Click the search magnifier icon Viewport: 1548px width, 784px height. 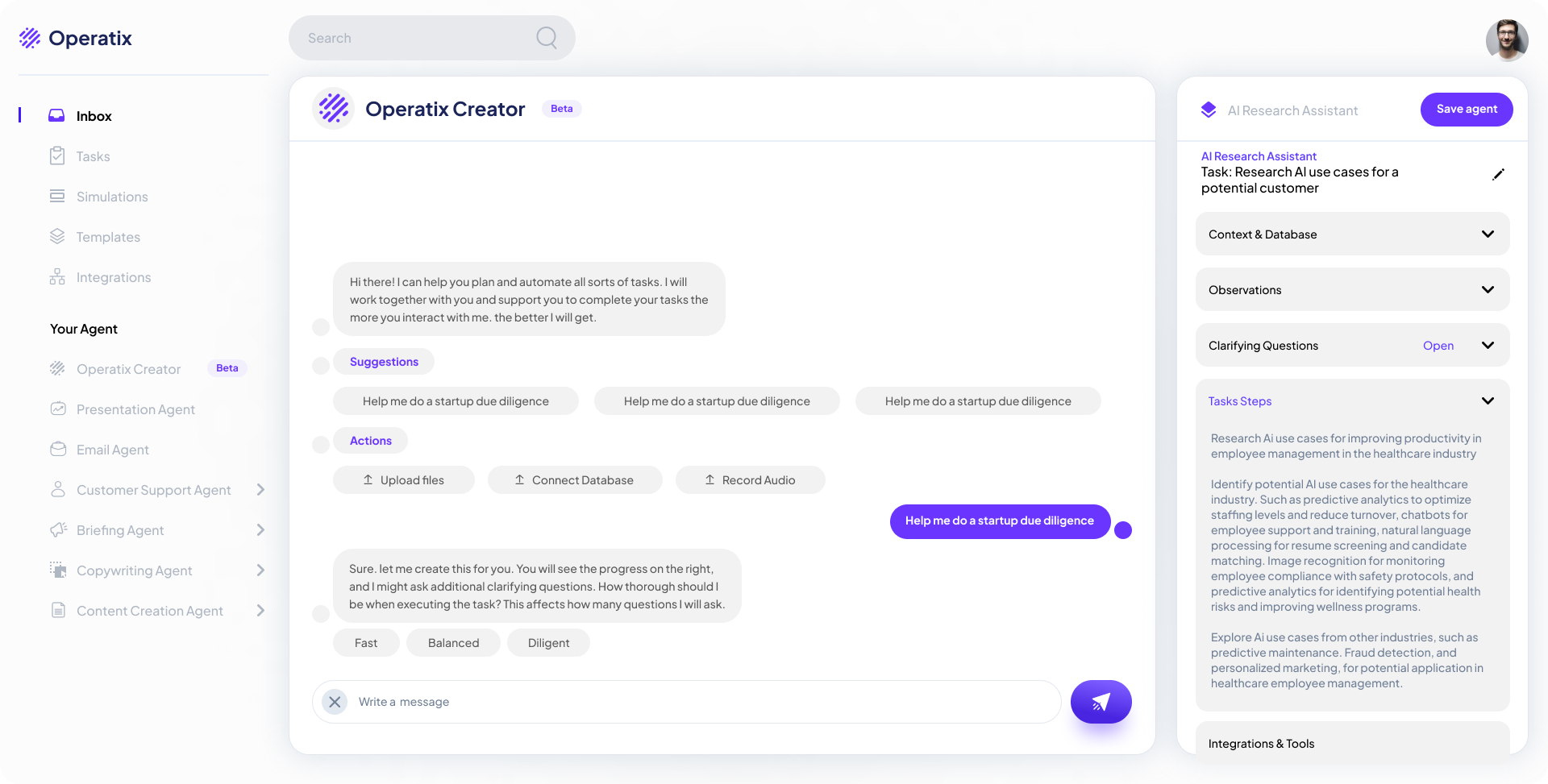(x=547, y=38)
